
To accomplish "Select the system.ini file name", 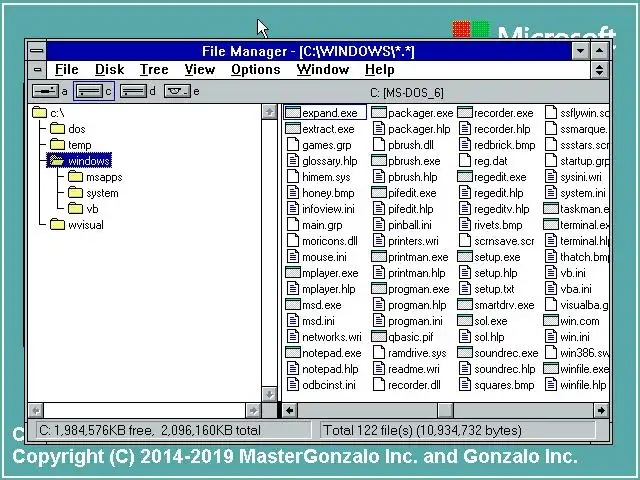I will pos(583,193).
